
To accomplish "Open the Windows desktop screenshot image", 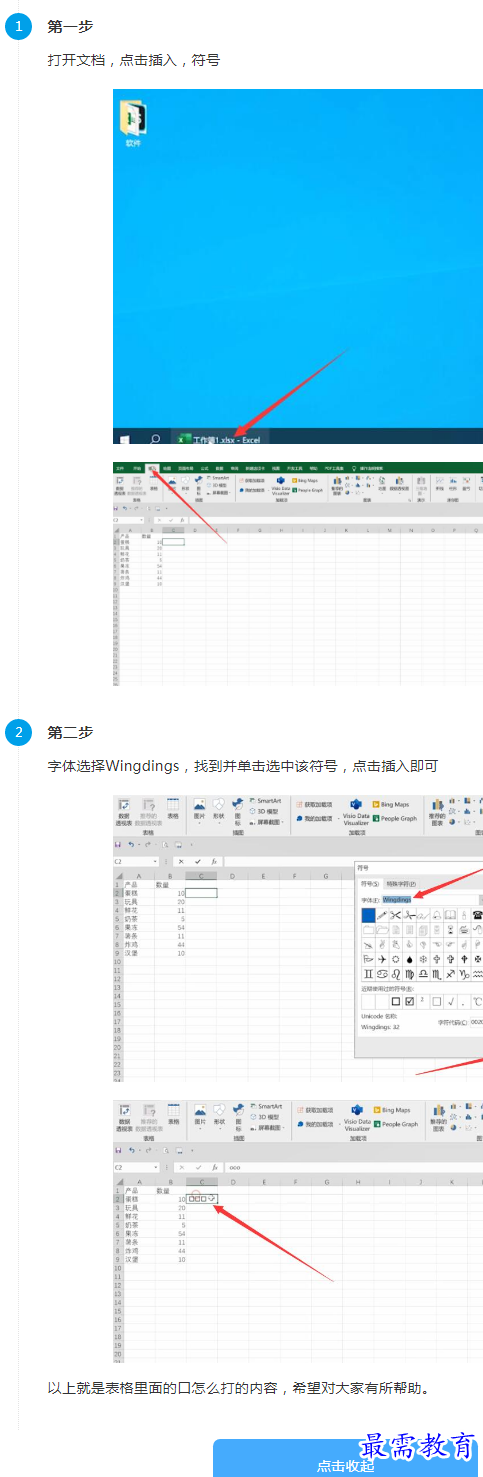I will click(x=298, y=266).
